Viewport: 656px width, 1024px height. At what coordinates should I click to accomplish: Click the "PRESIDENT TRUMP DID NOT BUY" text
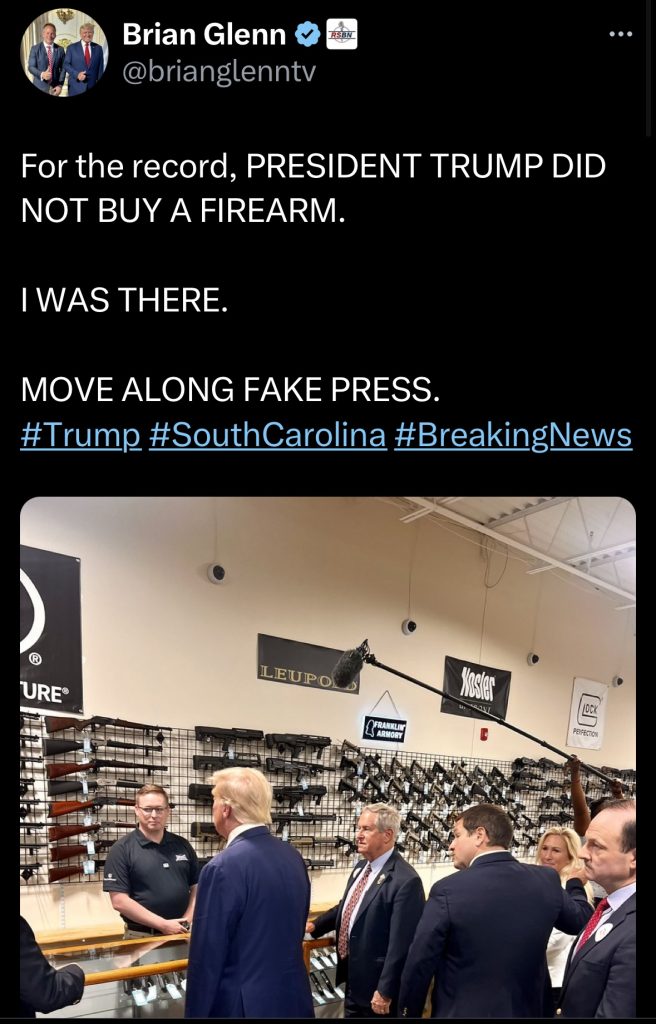313,189
